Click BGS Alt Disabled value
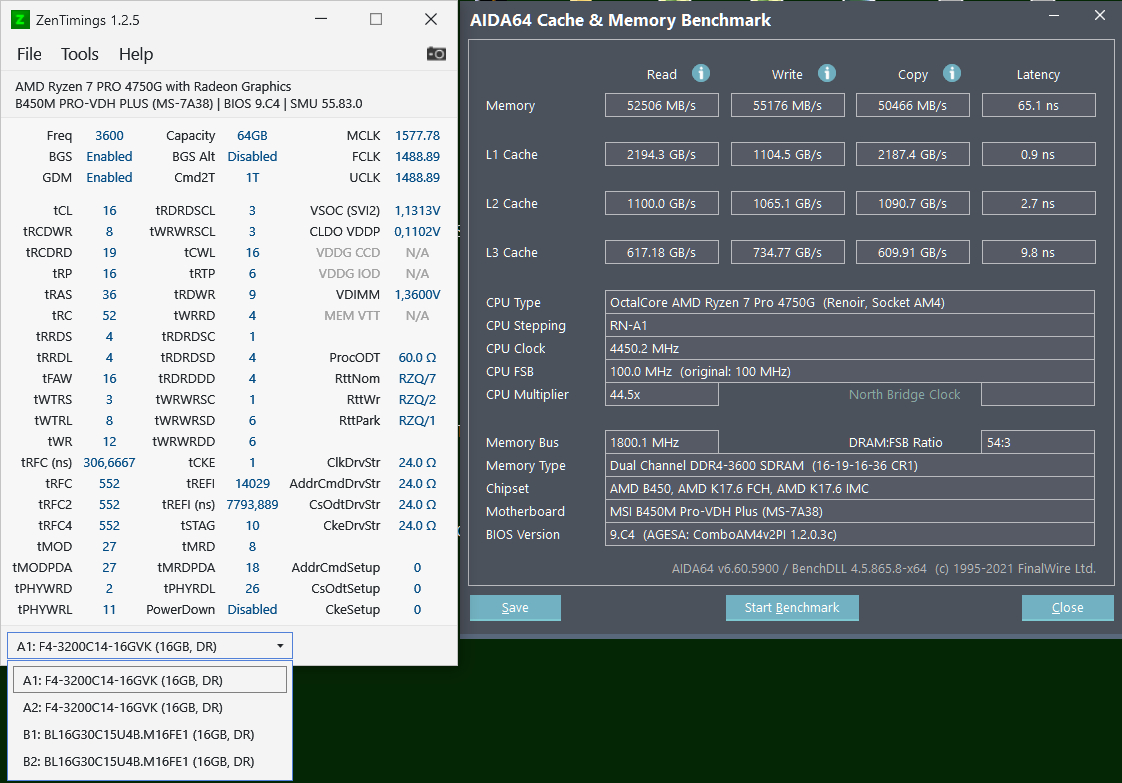This screenshot has height=783, width=1122. [253, 156]
